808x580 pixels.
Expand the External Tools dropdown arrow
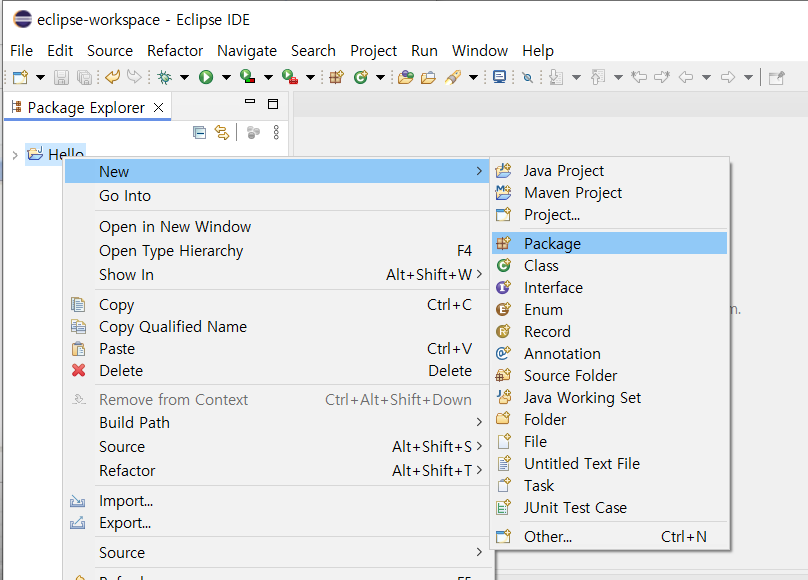coord(310,78)
